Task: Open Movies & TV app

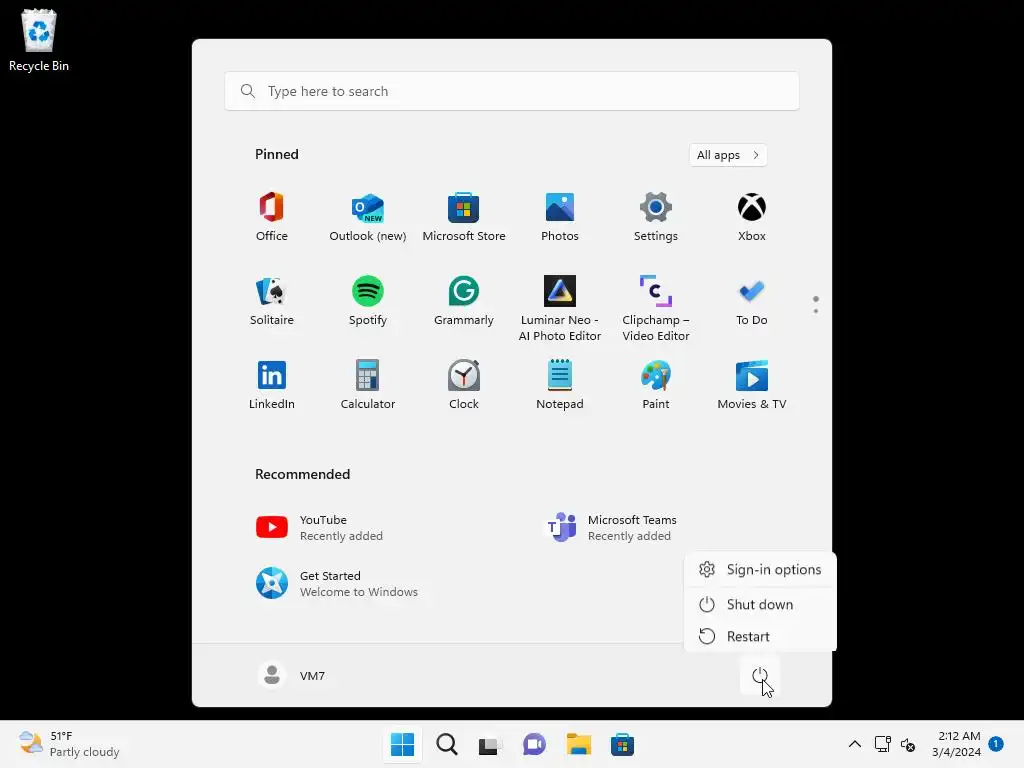Action: click(752, 385)
